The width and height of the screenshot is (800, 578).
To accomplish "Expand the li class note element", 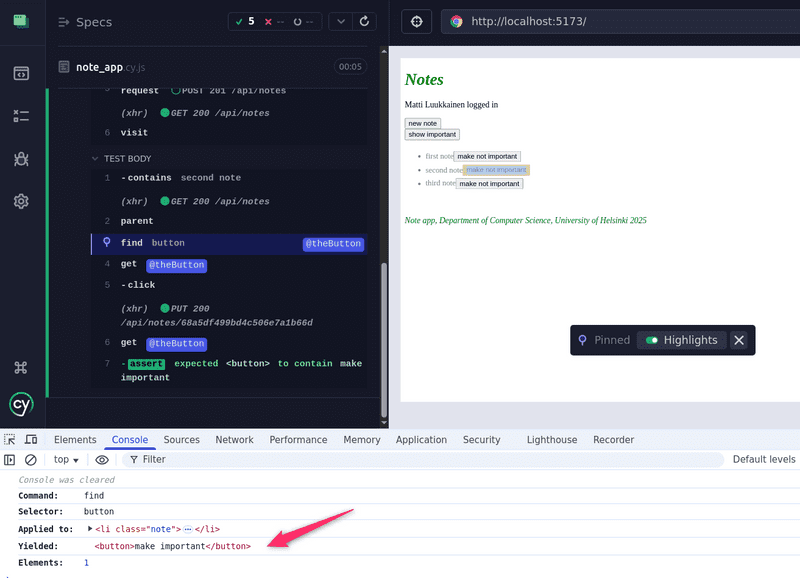I will (x=90, y=529).
